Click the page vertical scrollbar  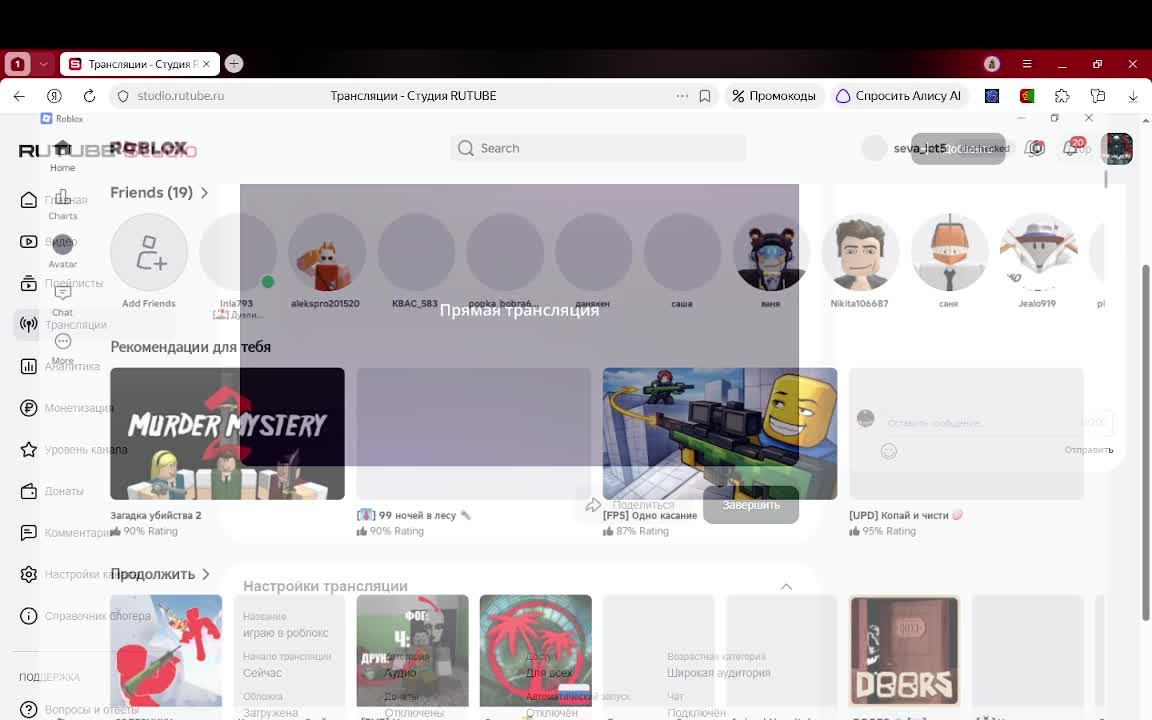point(1145,441)
